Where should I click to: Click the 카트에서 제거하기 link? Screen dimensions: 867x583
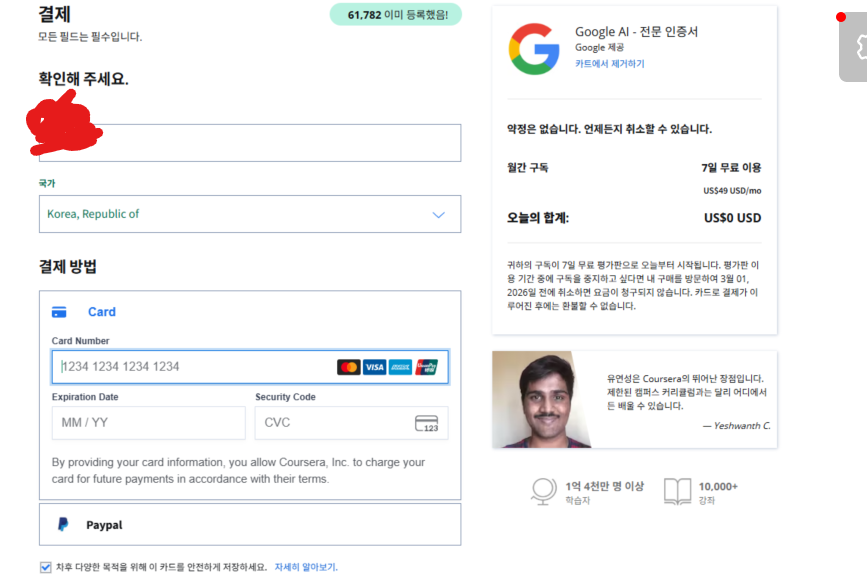tap(609, 64)
